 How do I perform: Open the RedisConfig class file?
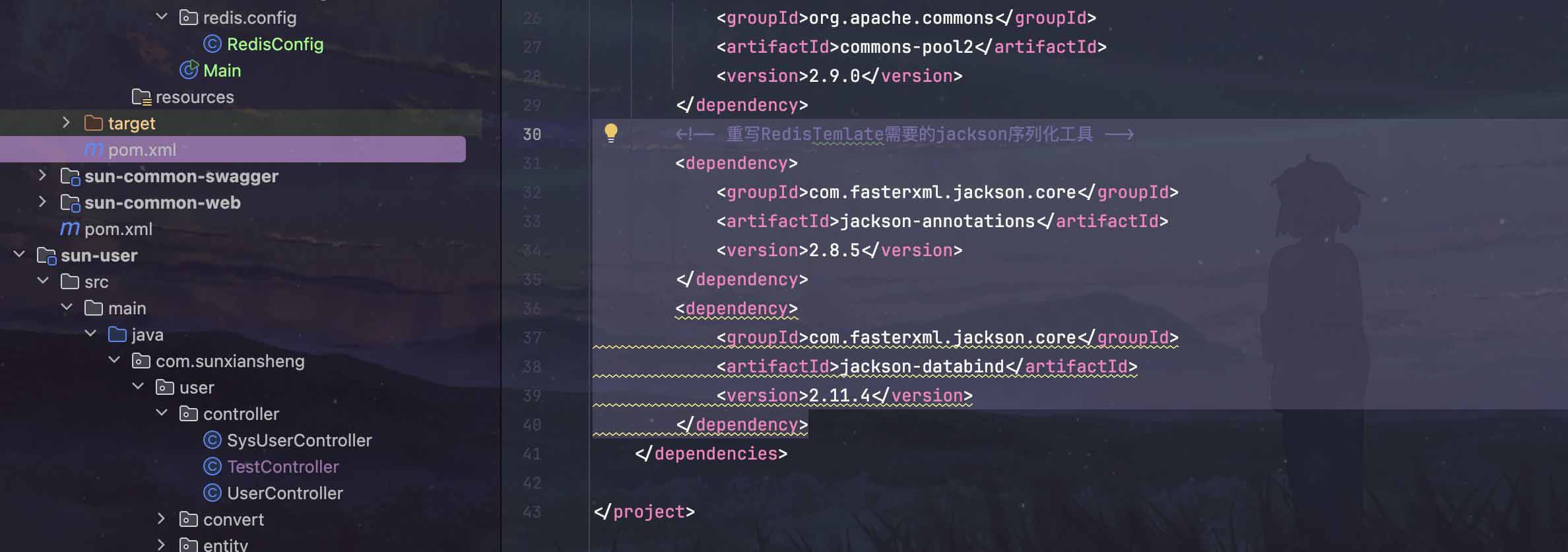point(275,44)
